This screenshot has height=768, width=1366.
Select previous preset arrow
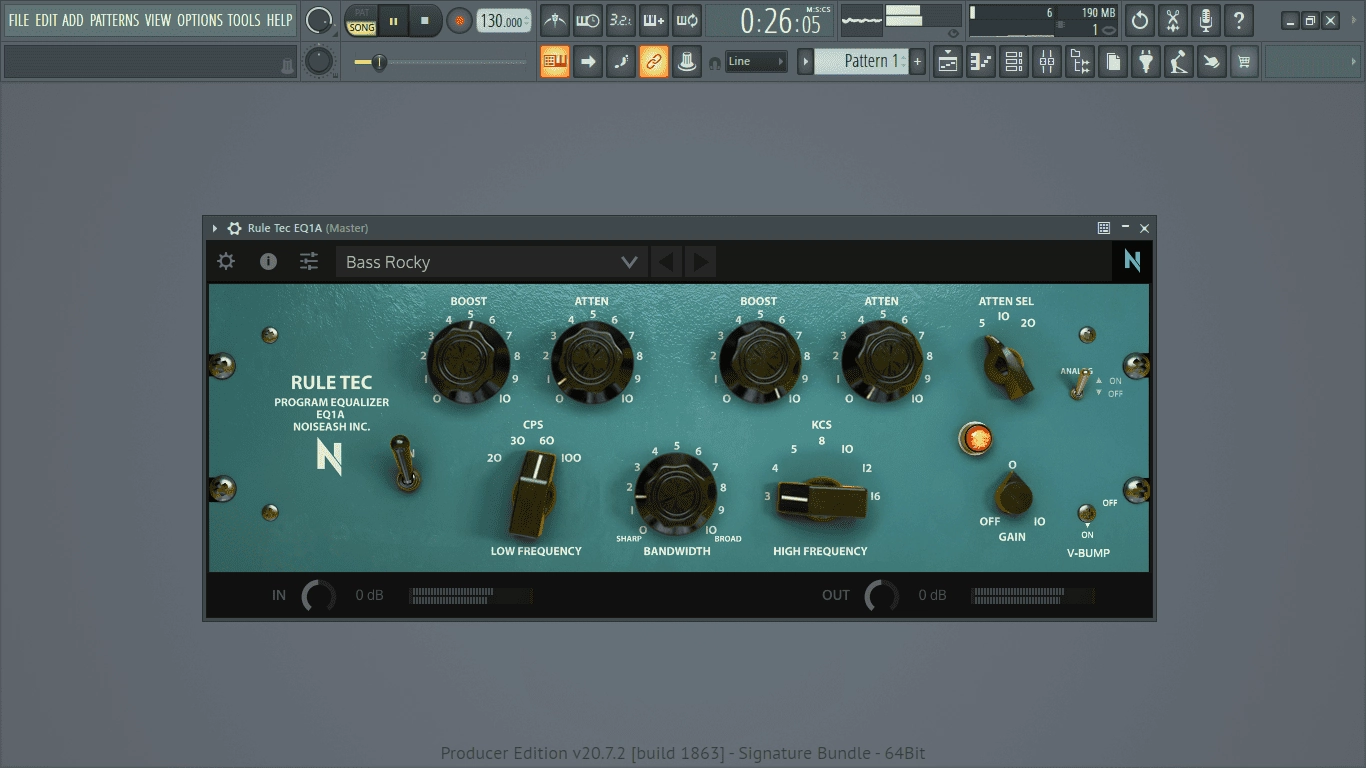(666, 262)
